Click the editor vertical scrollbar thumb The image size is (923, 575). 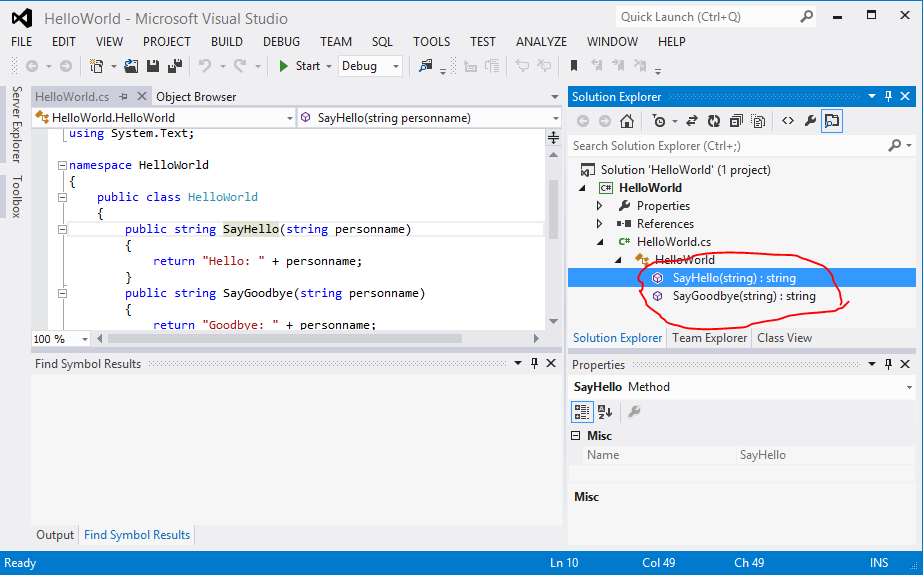[553, 209]
